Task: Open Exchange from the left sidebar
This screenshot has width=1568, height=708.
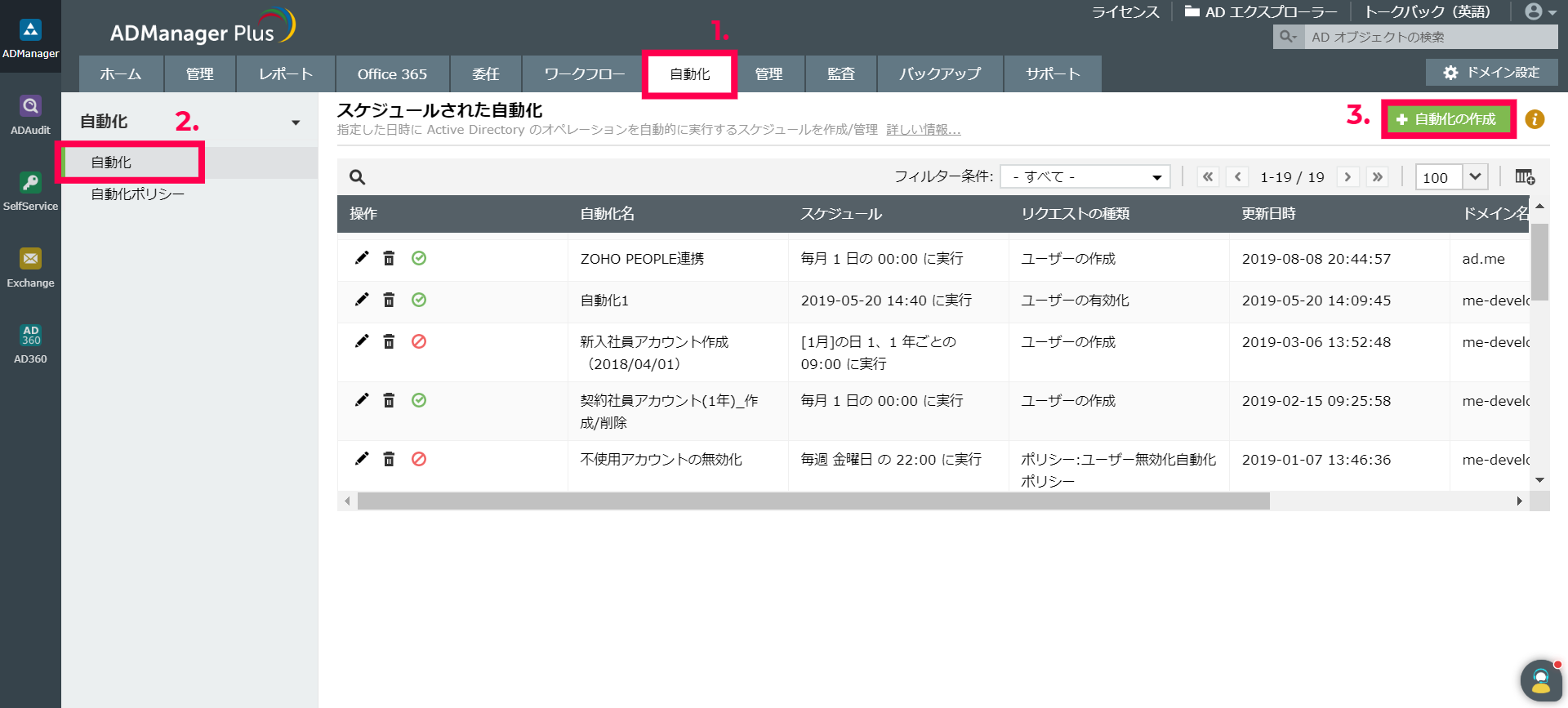Action: point(30,268)
